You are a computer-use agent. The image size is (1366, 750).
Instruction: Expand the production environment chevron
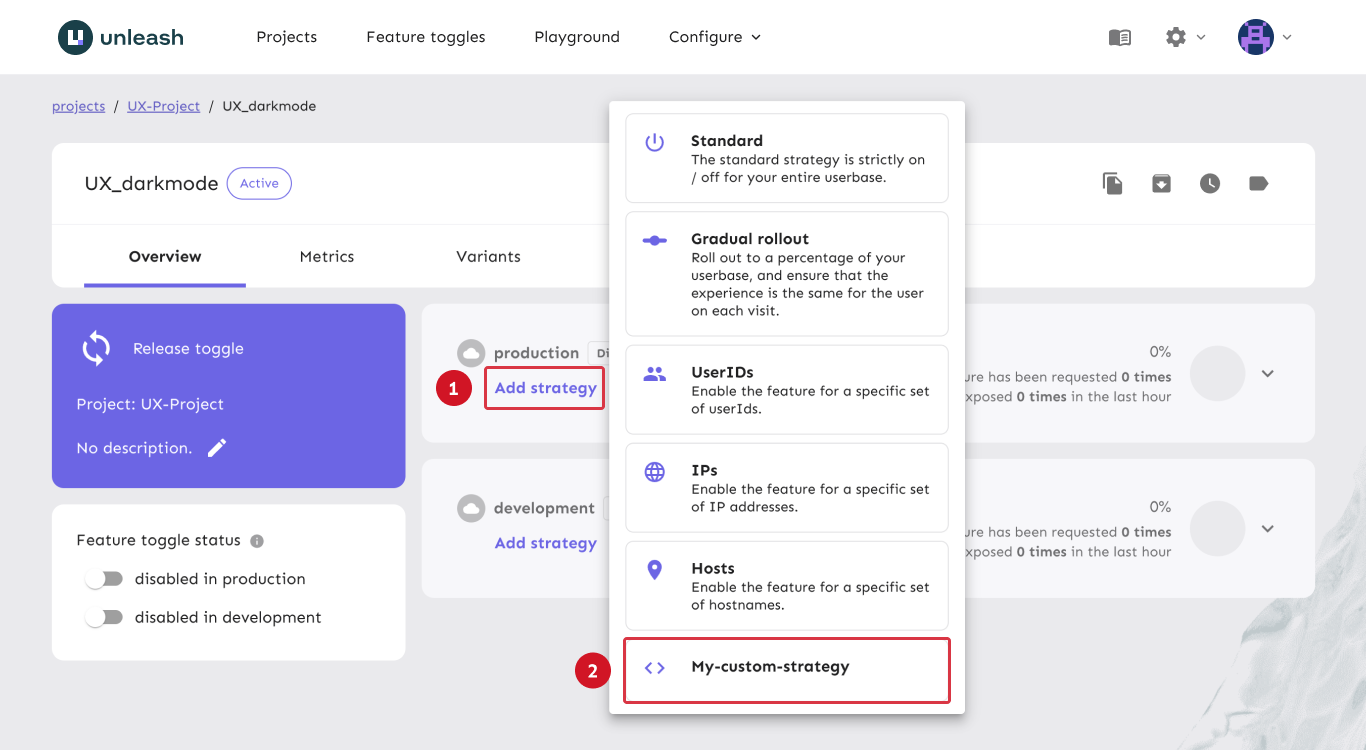tap(1268, 374)
